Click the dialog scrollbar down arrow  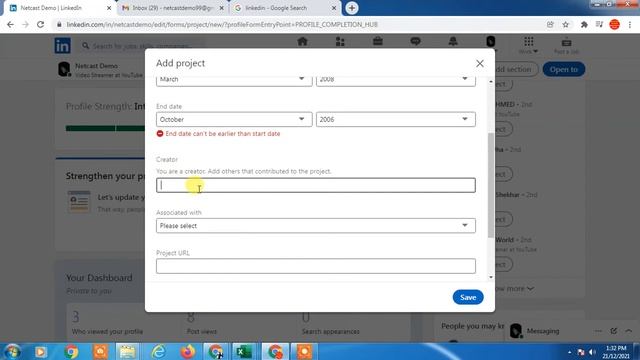491,278
